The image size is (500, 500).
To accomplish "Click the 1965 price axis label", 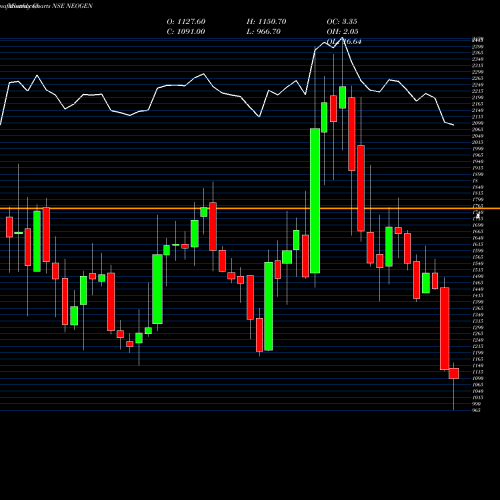I will point(478,155).
